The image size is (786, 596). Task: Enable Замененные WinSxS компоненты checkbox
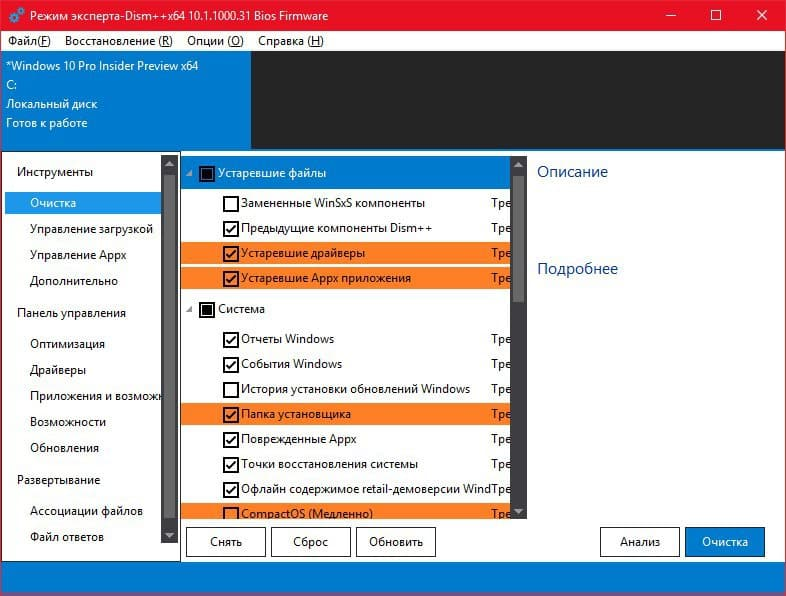click(x=230, y=204)
